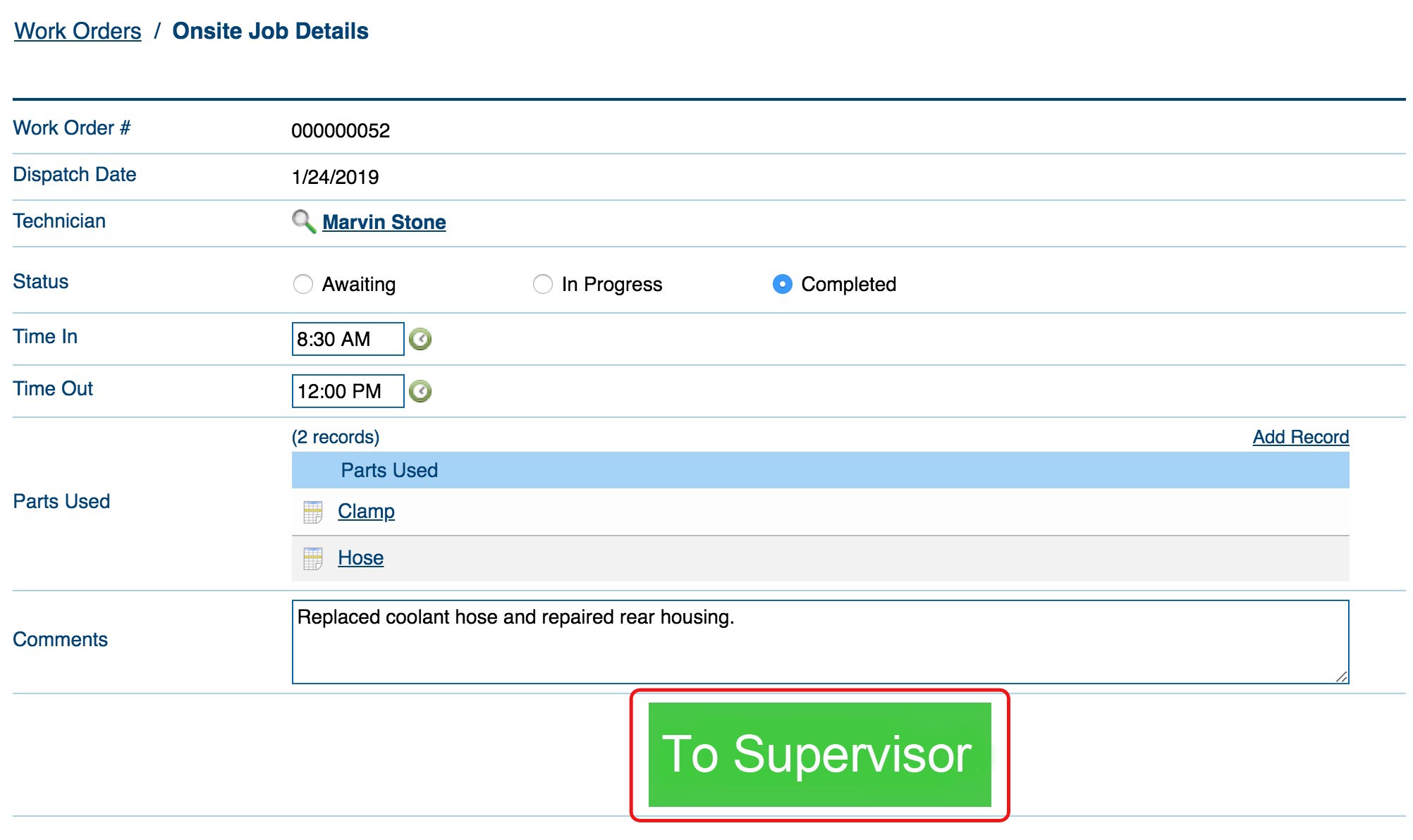Click the grid icon next to Clamp
1413x840 pixels.
click(313, 511)
